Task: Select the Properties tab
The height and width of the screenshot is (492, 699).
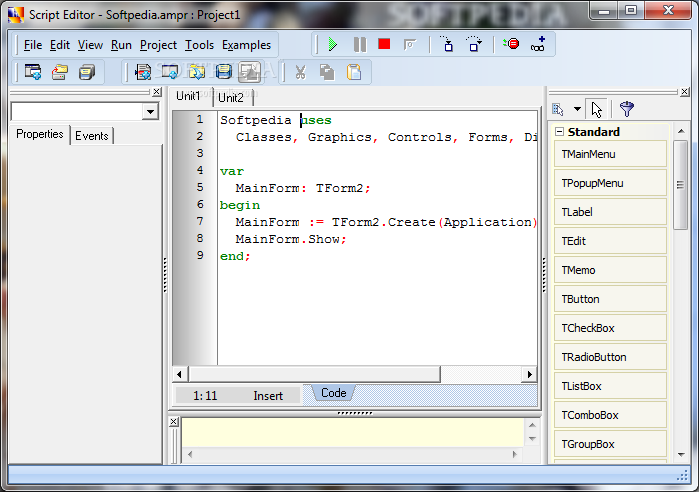Action: tap(40, 134)
